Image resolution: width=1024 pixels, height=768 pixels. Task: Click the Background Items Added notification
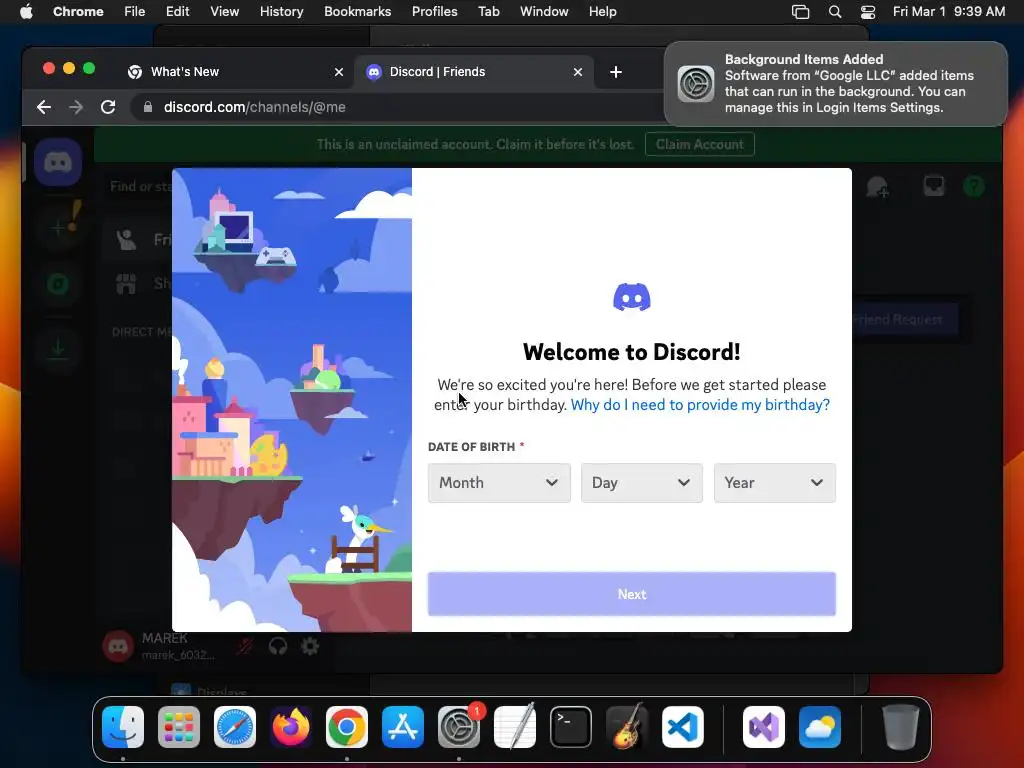click(835, 84)
